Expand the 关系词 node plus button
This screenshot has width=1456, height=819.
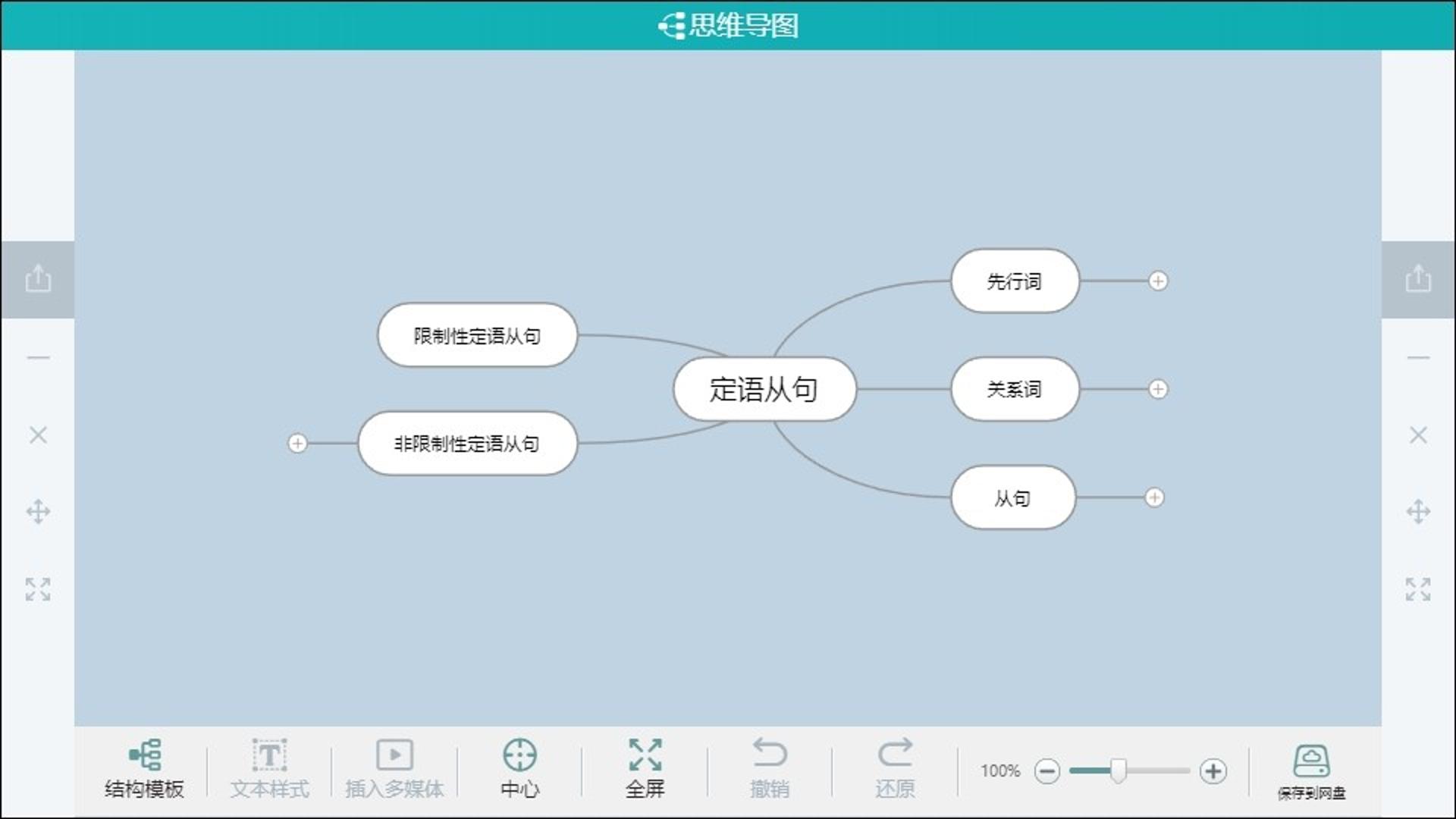coord(1158,389)
